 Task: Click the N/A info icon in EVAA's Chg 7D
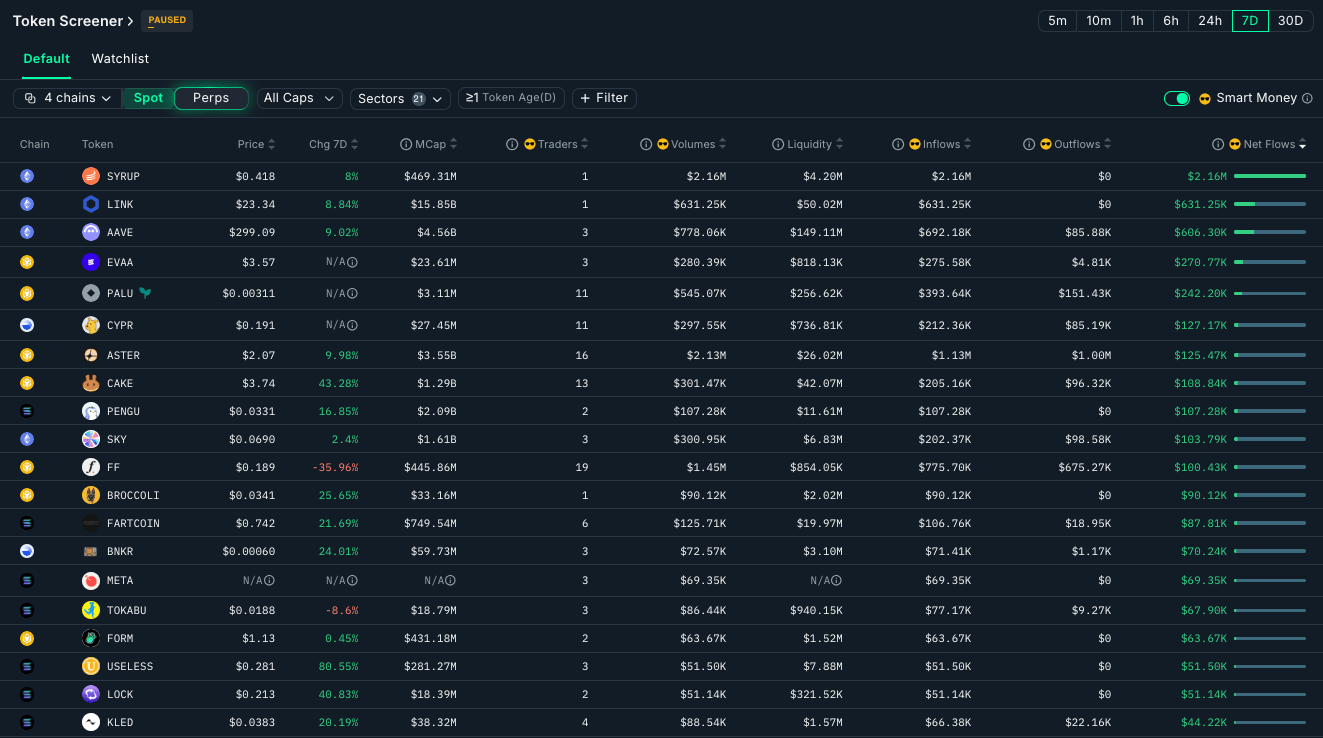coord(352,262)
